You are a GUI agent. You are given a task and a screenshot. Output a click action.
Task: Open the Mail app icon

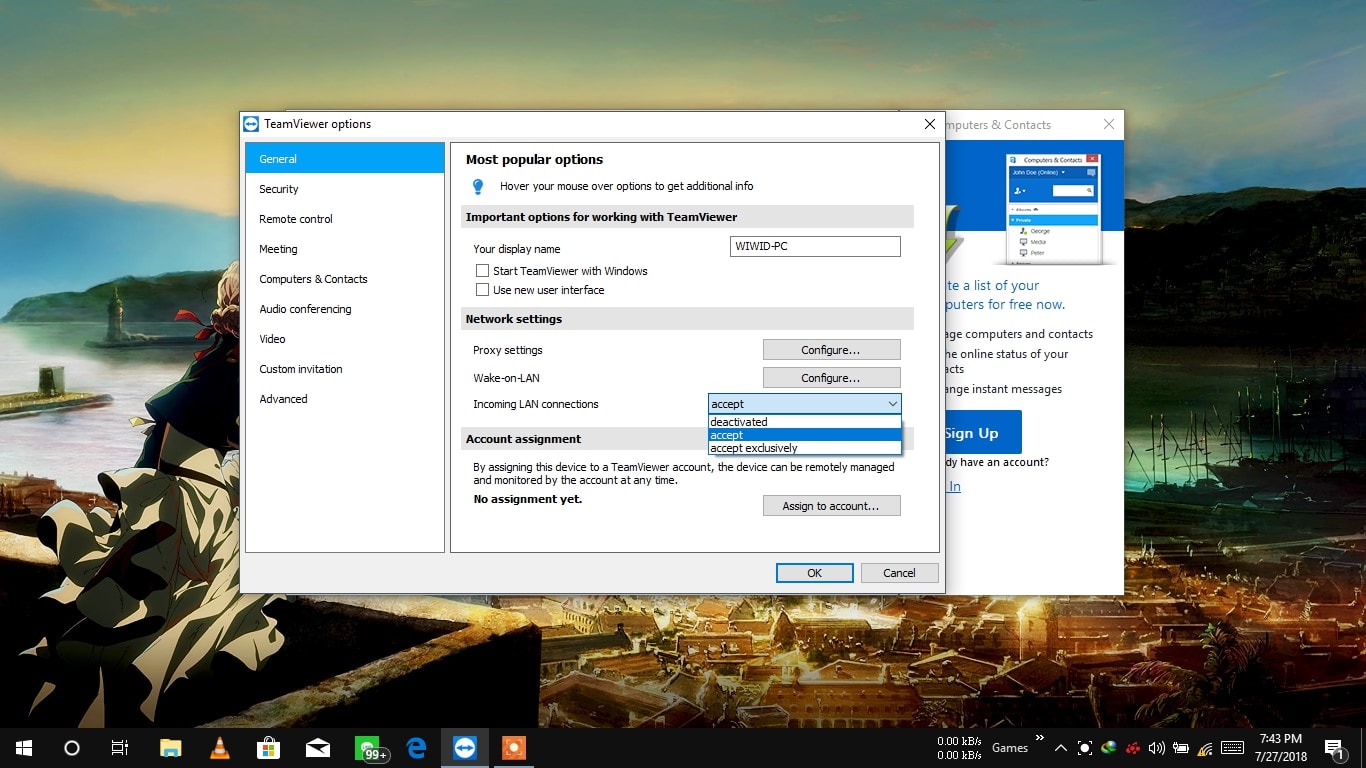click(318, 748)
